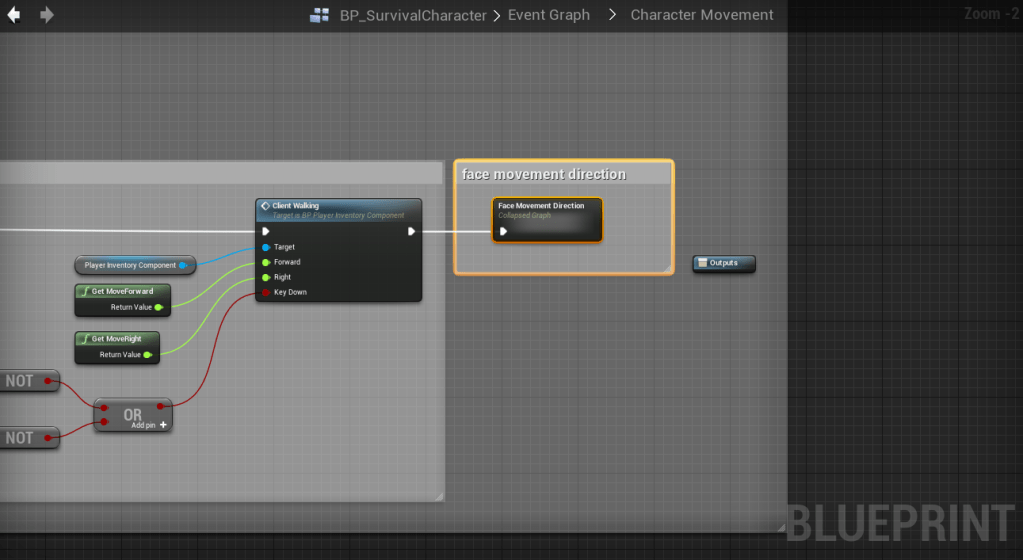Viewport: 1023px width, 560px height.
Task: Select Character Movement breadcrumb
Action: coord(702,14)
